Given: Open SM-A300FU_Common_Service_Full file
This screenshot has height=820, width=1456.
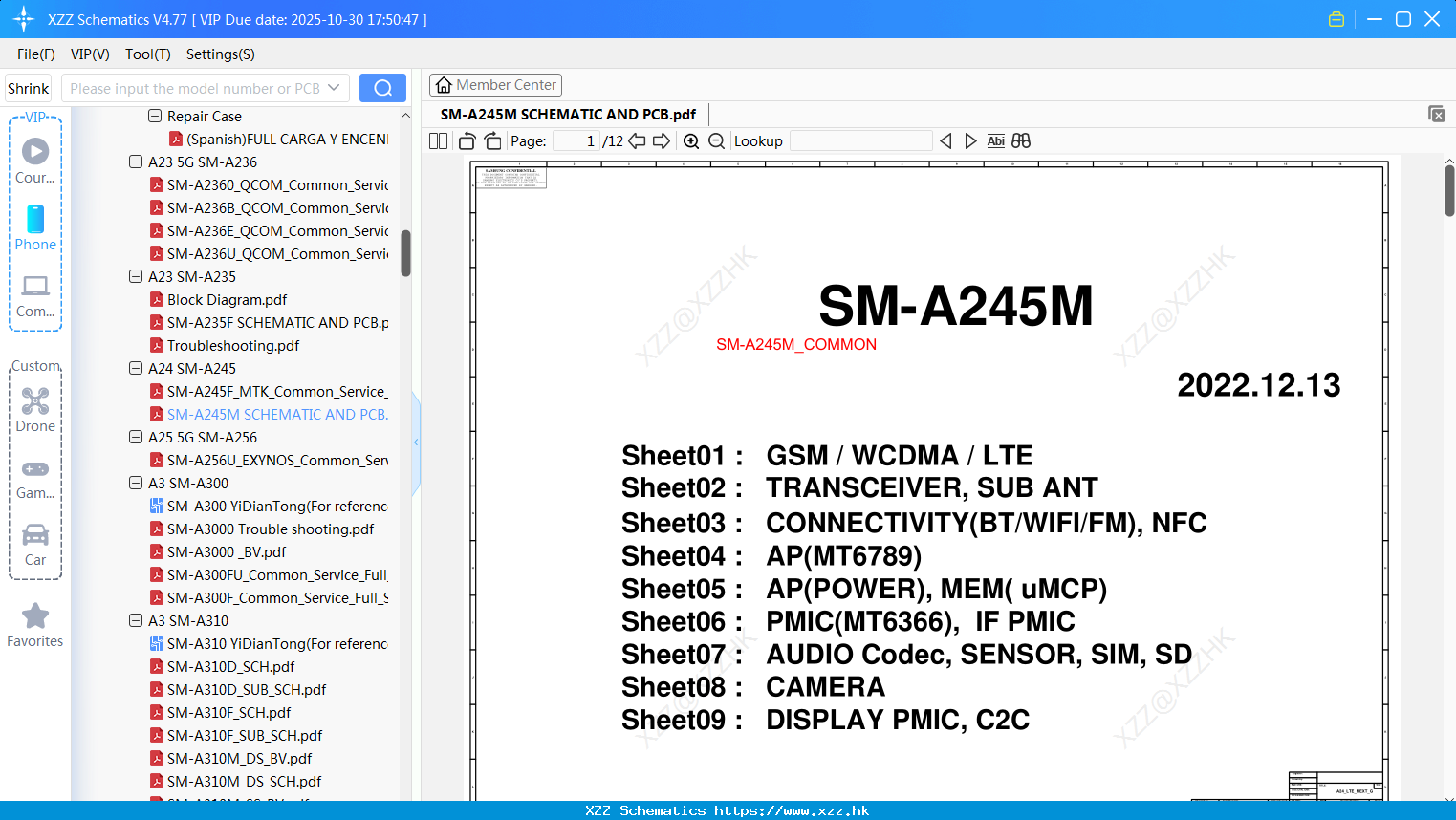Looking at the screenshot, I should 269,574.
